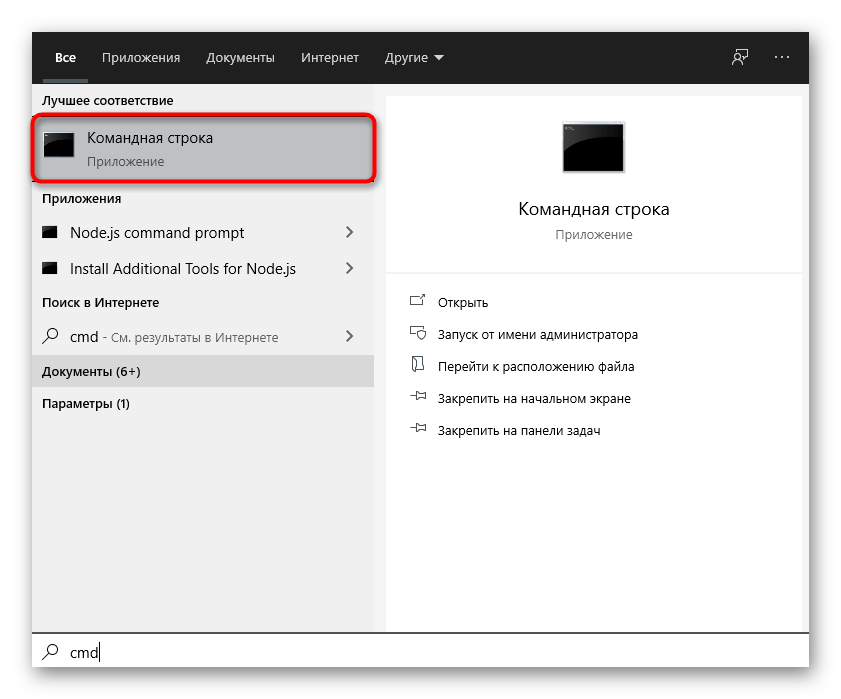Switch to the Документы tab

click(240, 58)
